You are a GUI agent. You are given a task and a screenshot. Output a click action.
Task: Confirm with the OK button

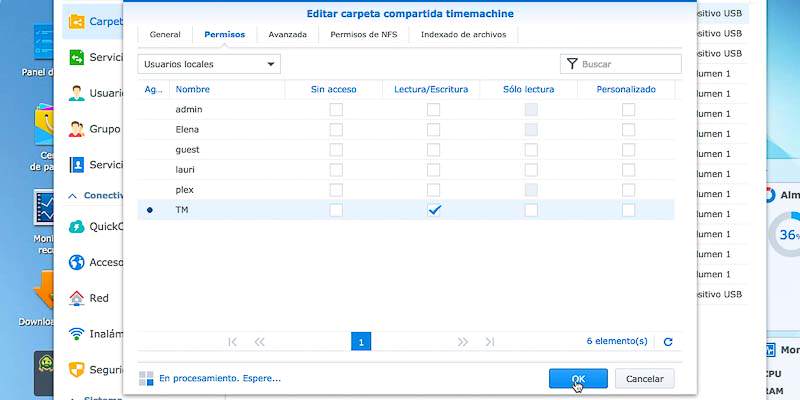point(578,379)
